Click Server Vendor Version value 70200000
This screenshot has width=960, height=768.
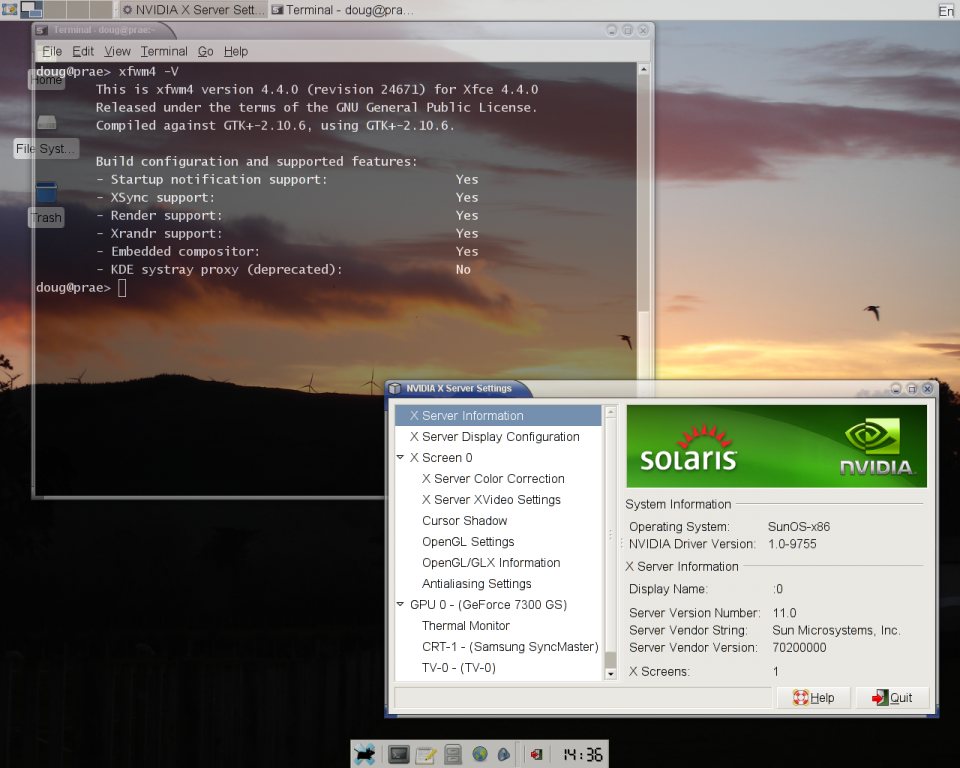(x=799, y=647)
